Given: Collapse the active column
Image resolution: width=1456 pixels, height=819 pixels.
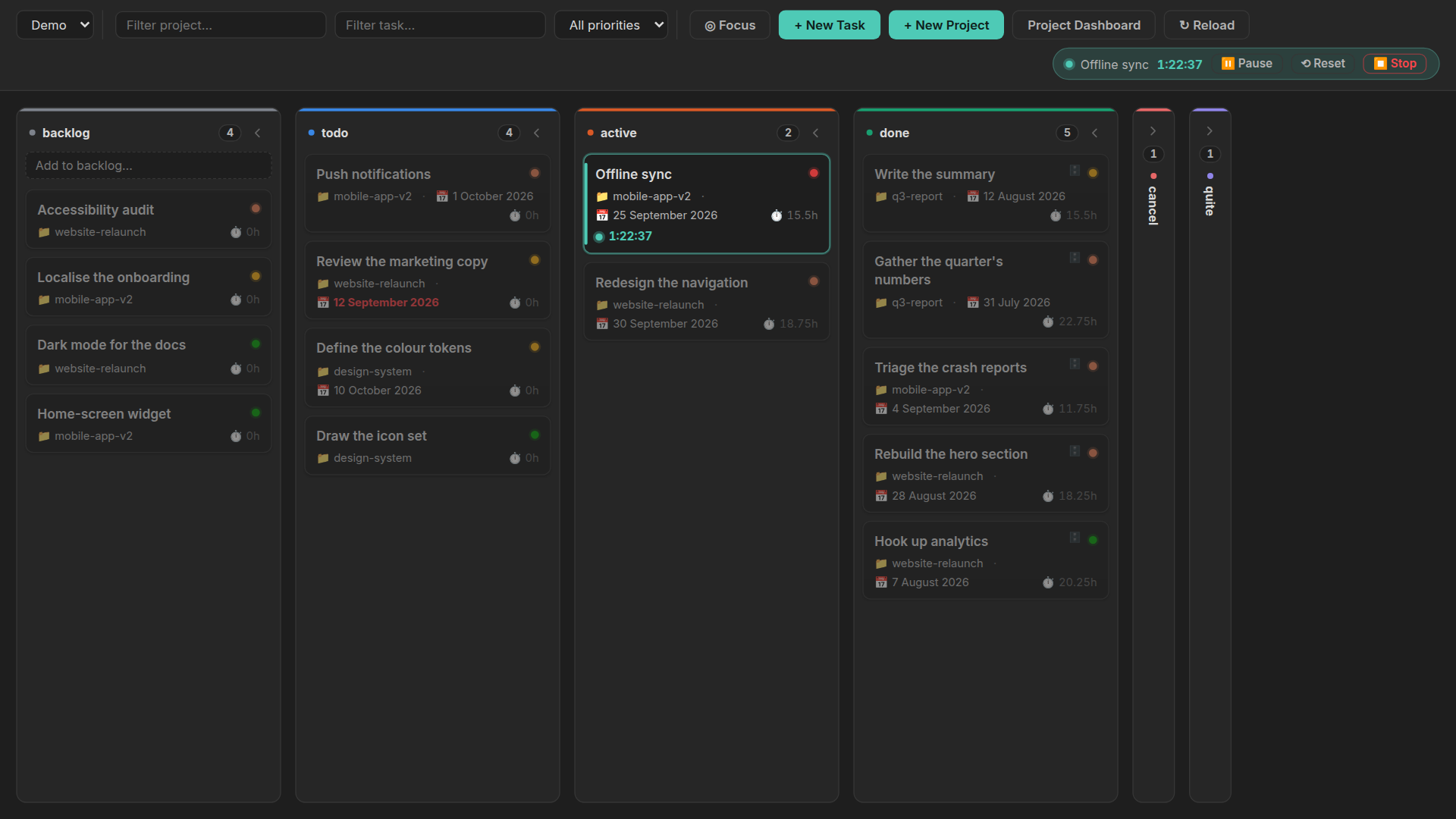Looking at the screenshot, I should tap(816, 133).
